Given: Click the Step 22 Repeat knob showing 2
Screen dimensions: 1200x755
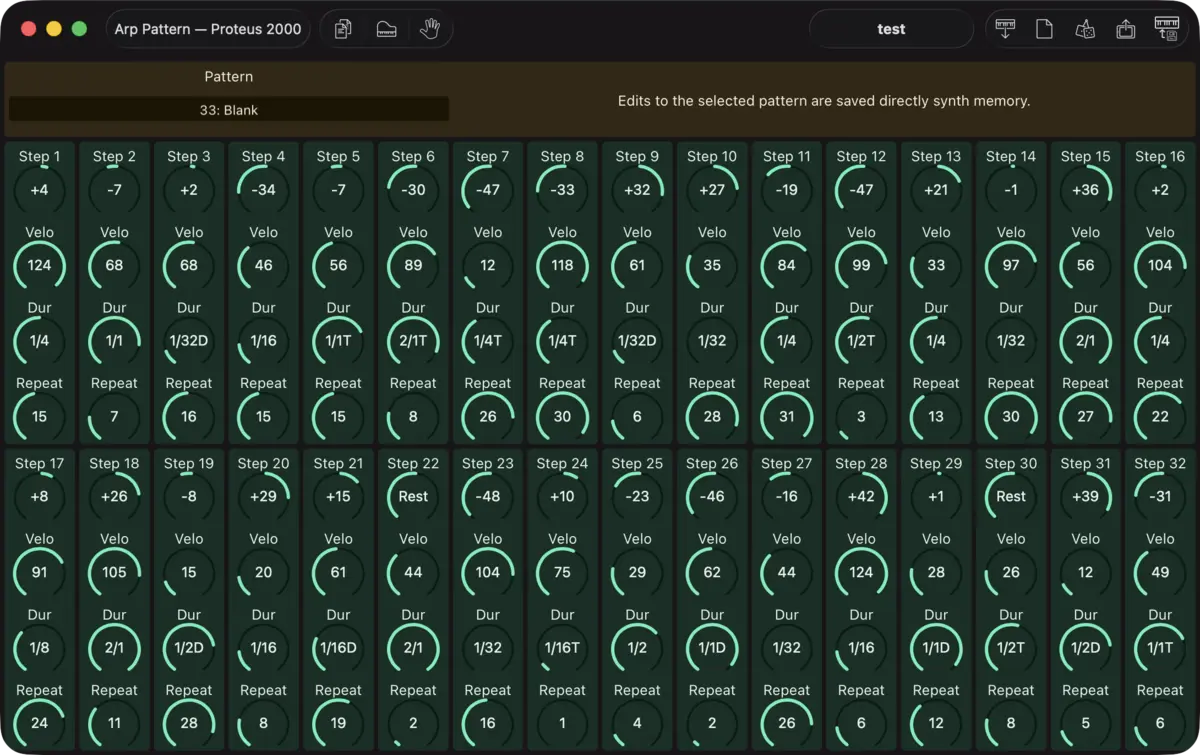Looking at the screenshot, I should click(413, 724).
